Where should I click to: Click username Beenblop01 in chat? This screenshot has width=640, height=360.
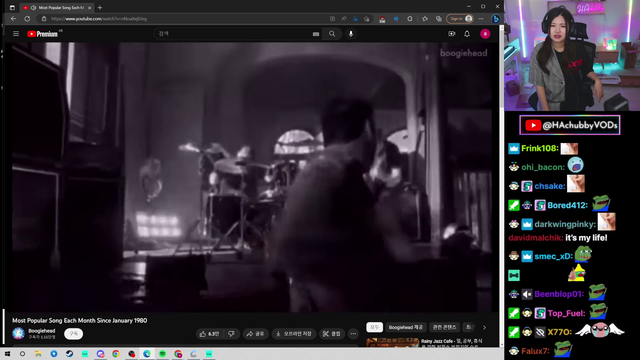pyautogui.click(x=559, y=294)
